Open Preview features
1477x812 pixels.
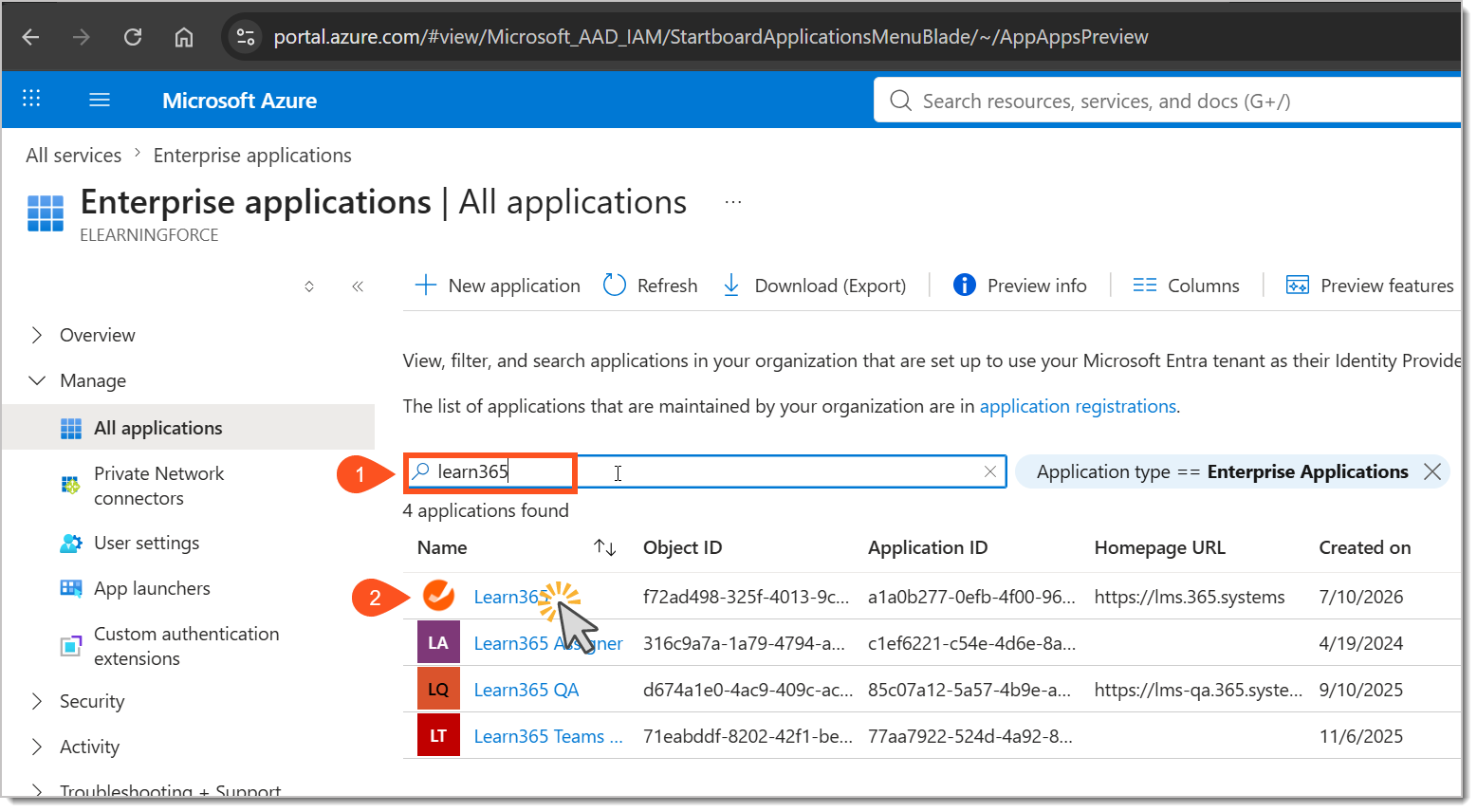point(1369,286)
